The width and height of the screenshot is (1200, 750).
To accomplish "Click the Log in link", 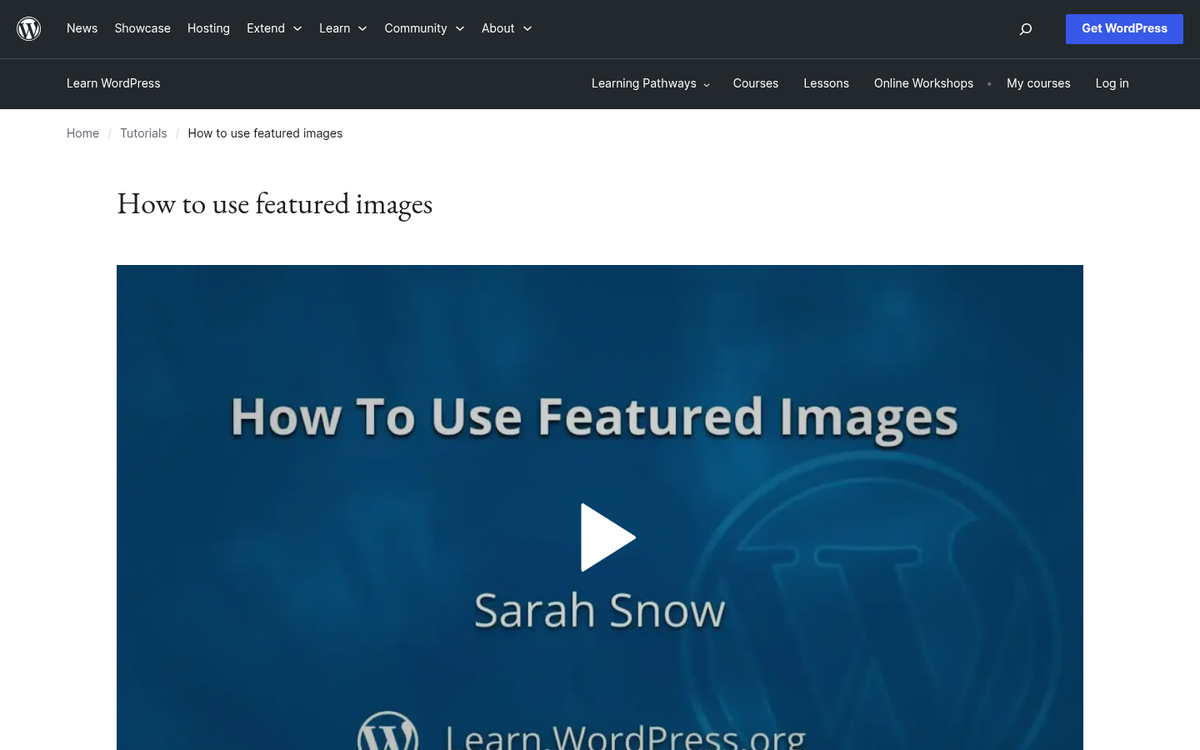I will pyautogui.click(x=1111, y=84).
